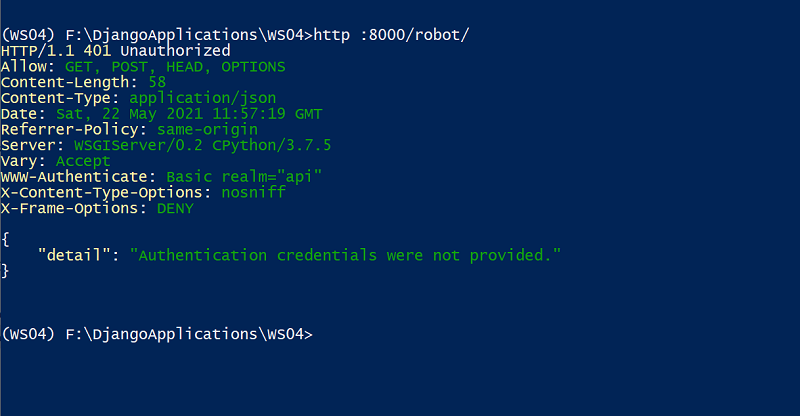Image resolution: width=800 pixels, height=416 pixels.
Task: Click the 'same-origin' Referrer-Policy value
Action: tap(207, 130)
